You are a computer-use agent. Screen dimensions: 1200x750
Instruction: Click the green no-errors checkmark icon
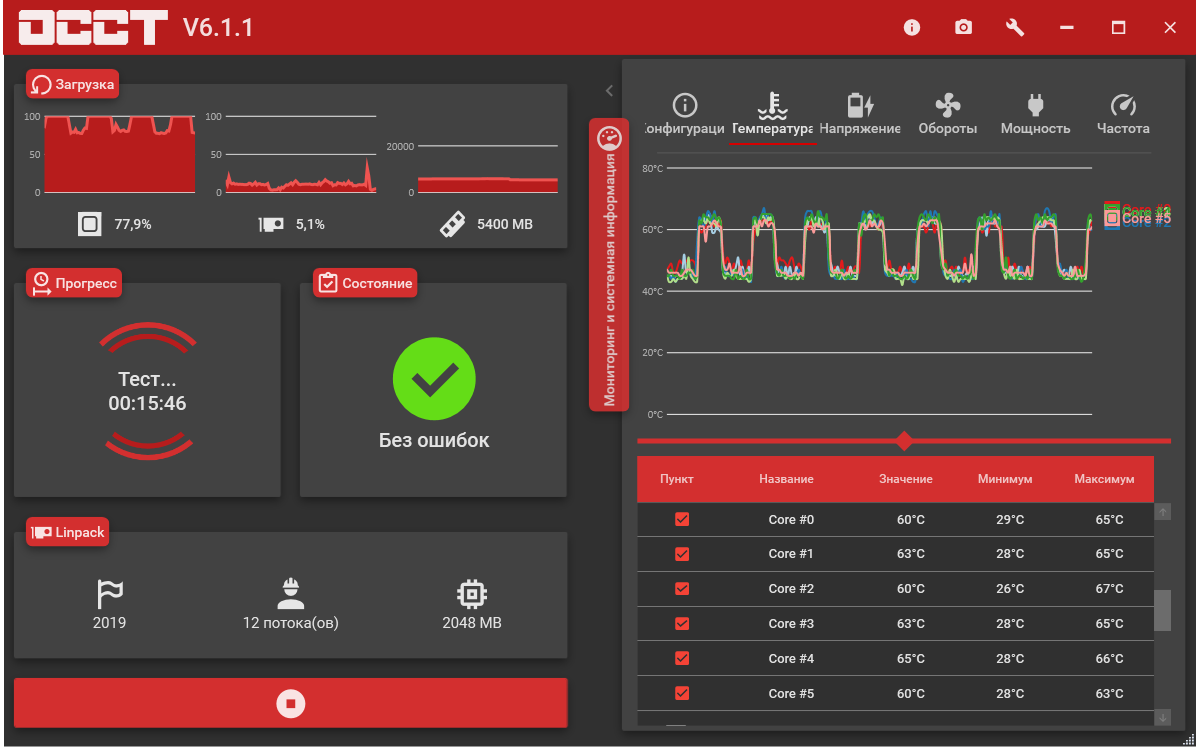click(x=434, y=377)
